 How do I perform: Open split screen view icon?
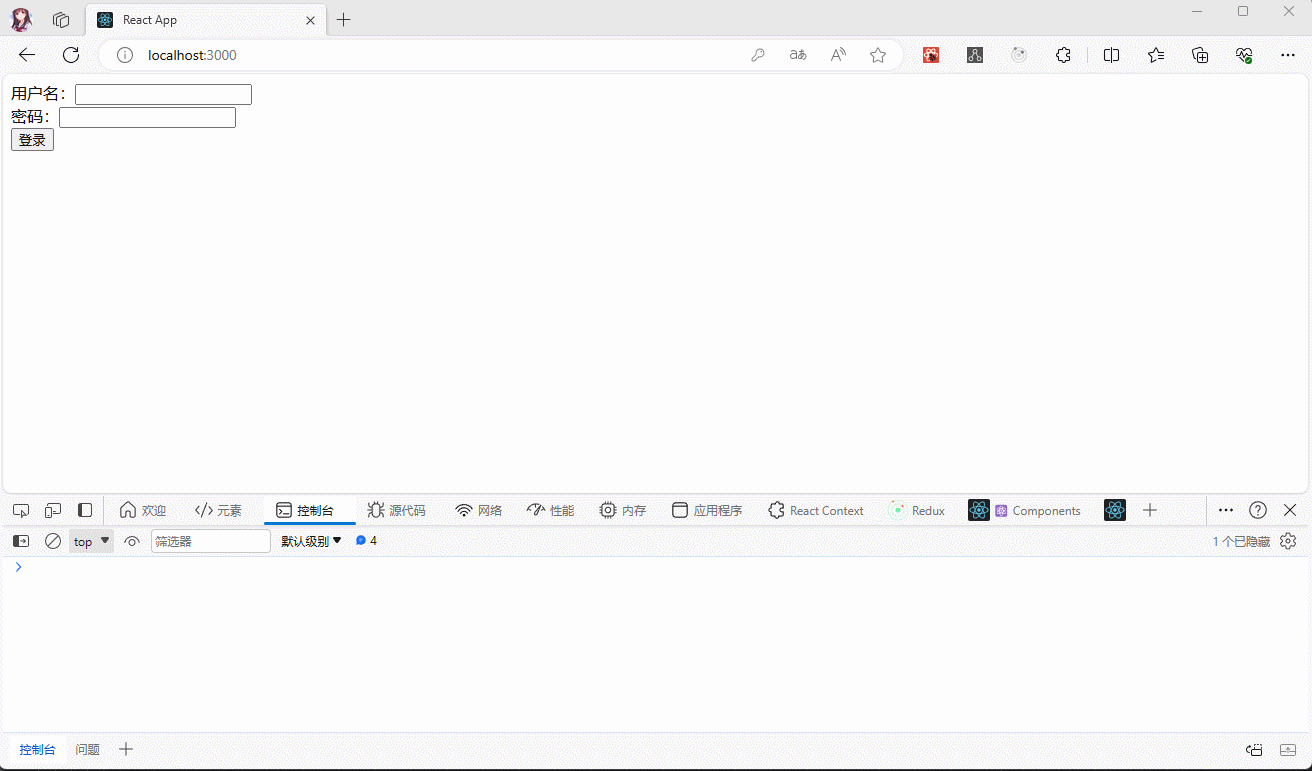(x=1111, y=55)
